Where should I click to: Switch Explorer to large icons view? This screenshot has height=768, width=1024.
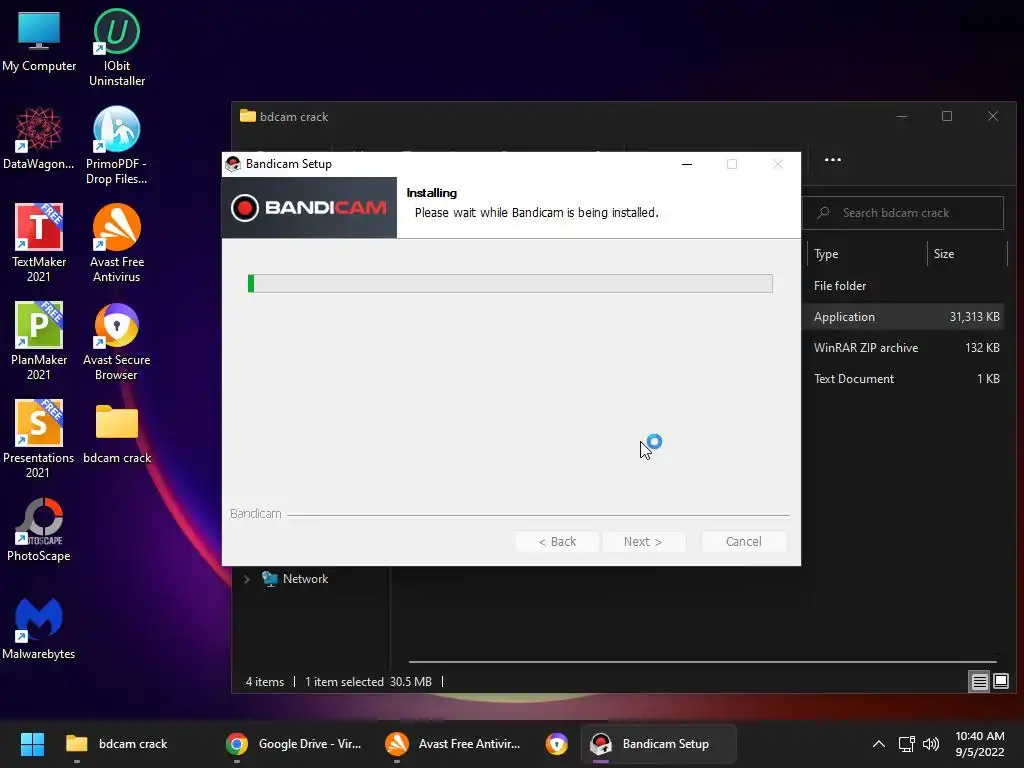tap(1000, 682)
